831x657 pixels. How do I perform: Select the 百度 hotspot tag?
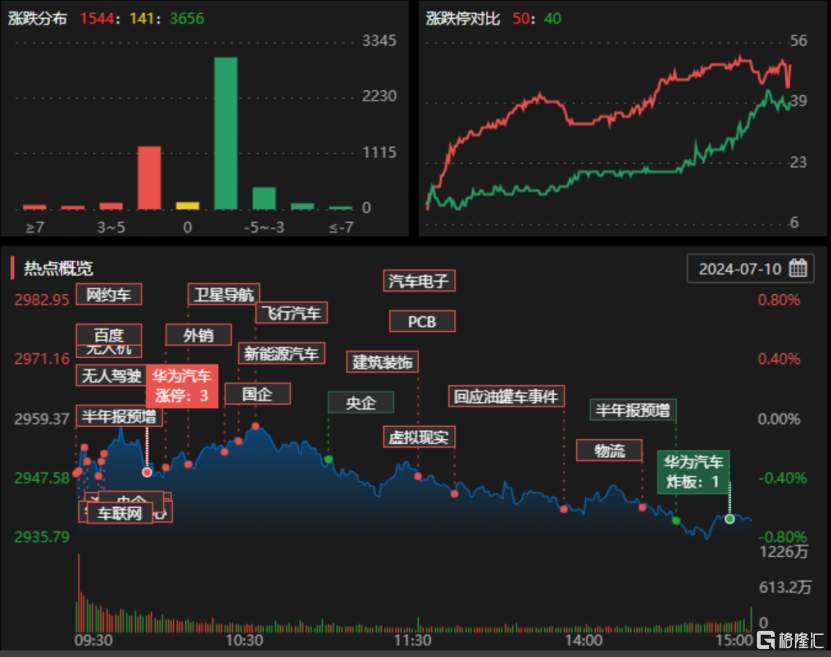coord(109,335)
